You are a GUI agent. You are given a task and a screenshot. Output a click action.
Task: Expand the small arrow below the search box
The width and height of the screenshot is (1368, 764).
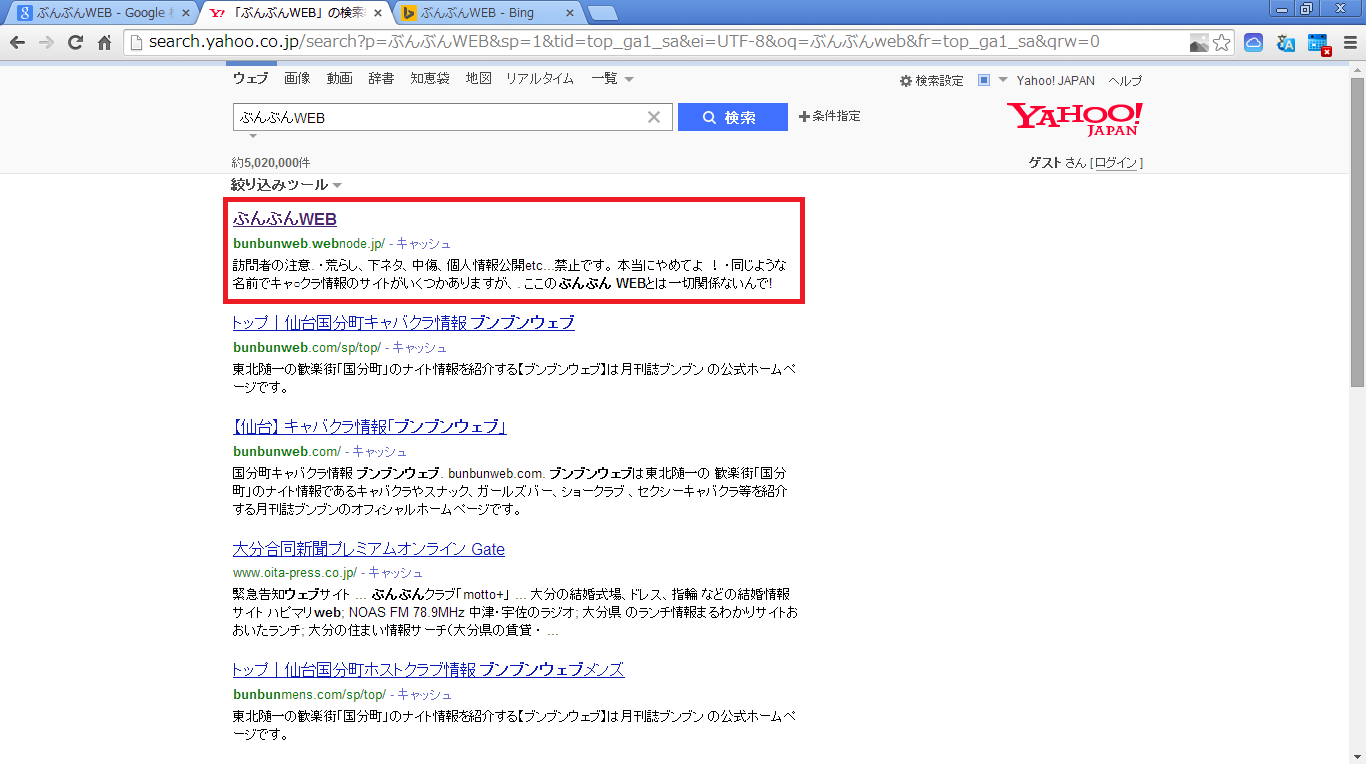[253, 136]
